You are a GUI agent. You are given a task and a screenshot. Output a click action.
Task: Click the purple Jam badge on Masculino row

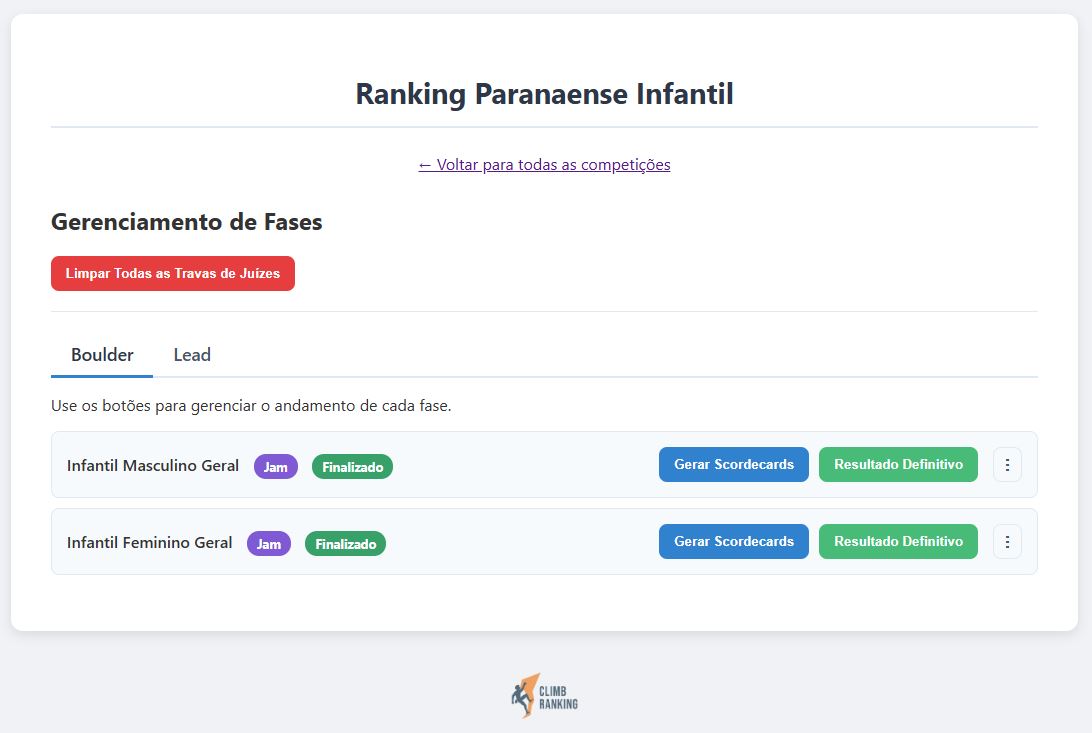click(x=276, y=466)
